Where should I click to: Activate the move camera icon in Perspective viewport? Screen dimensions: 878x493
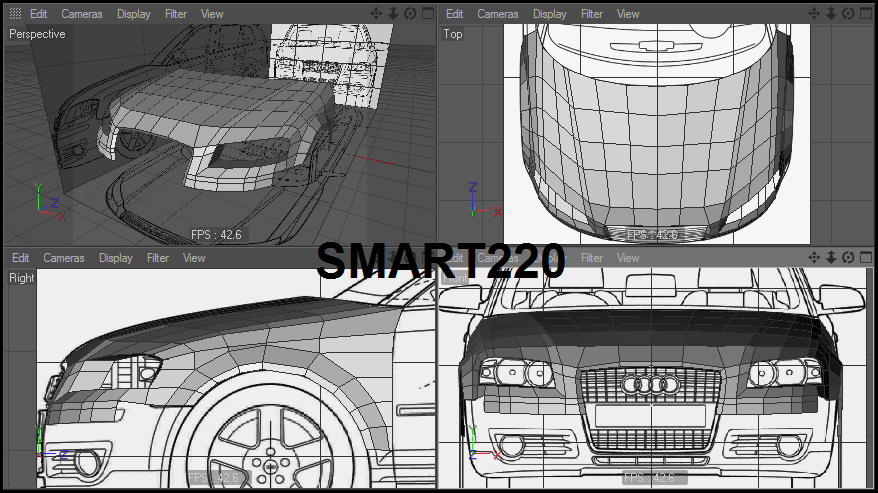376,13
